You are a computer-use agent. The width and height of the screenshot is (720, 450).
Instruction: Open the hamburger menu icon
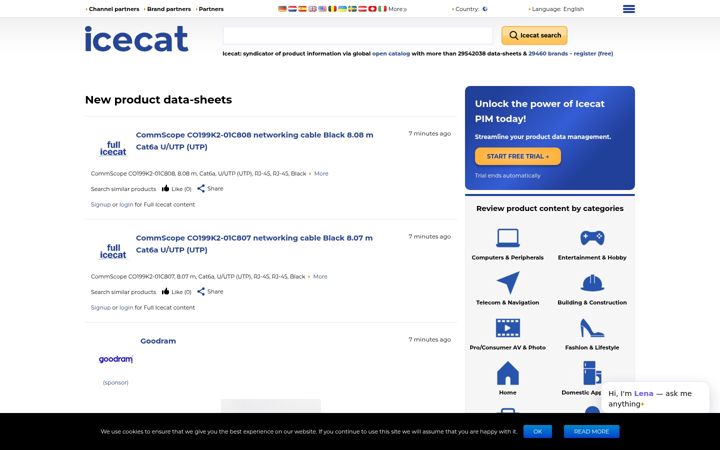[x=629, y=9]
